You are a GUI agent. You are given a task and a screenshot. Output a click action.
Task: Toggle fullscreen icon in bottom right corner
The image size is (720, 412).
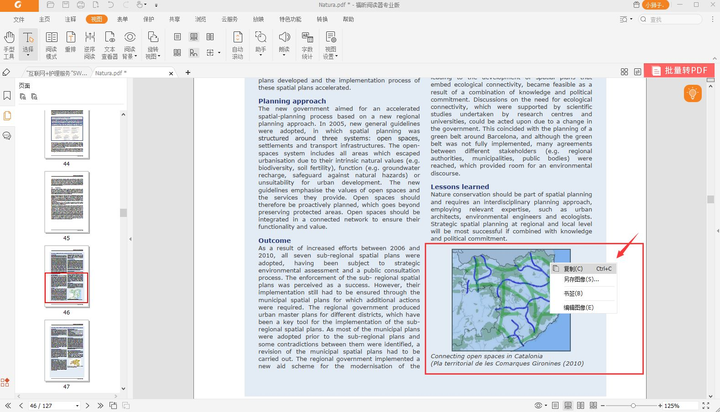(705, 406)
